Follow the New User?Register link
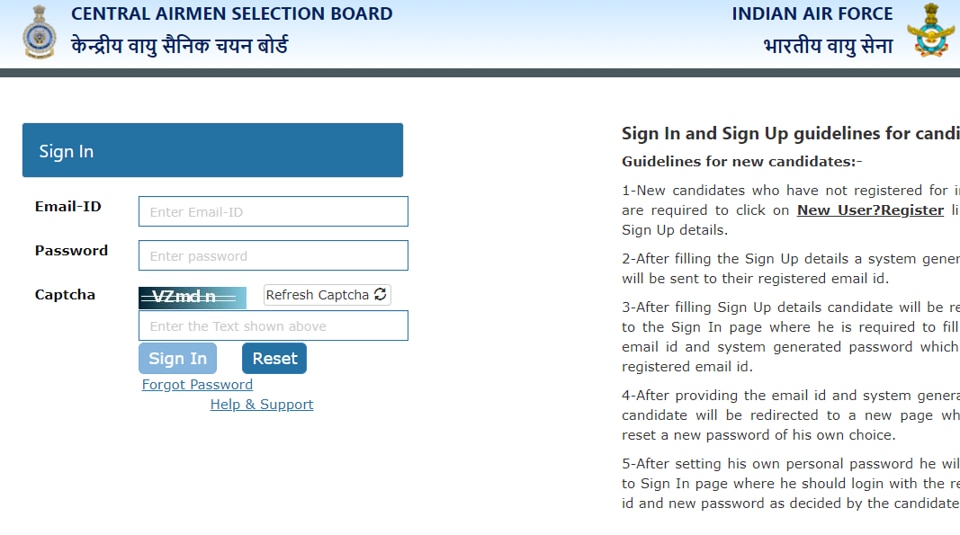This screenshot has height=535, width=960. tap(870, 211)
